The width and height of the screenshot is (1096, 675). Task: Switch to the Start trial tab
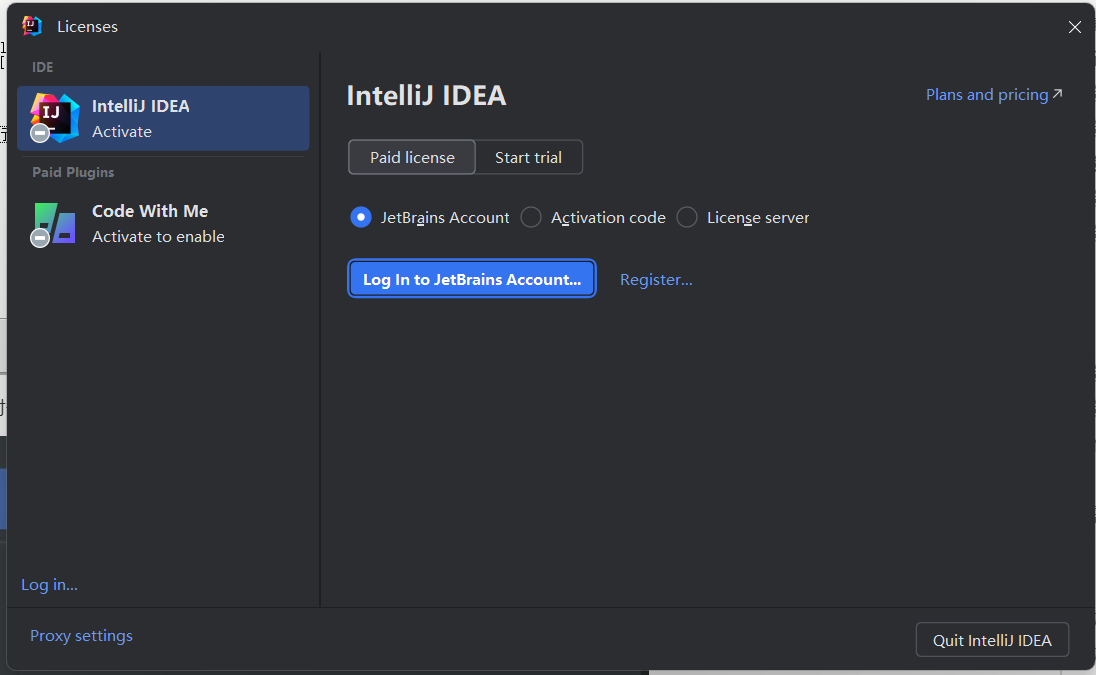[x=528, y=157]
